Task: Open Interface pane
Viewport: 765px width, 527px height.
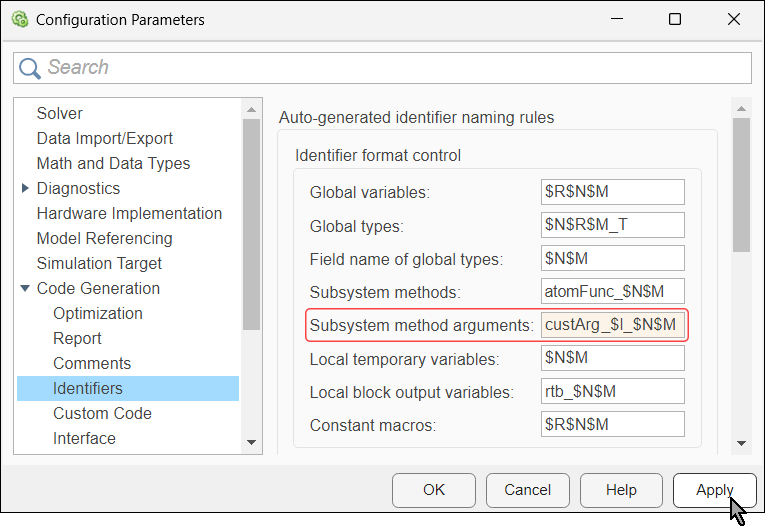Action: click(84, 438)
